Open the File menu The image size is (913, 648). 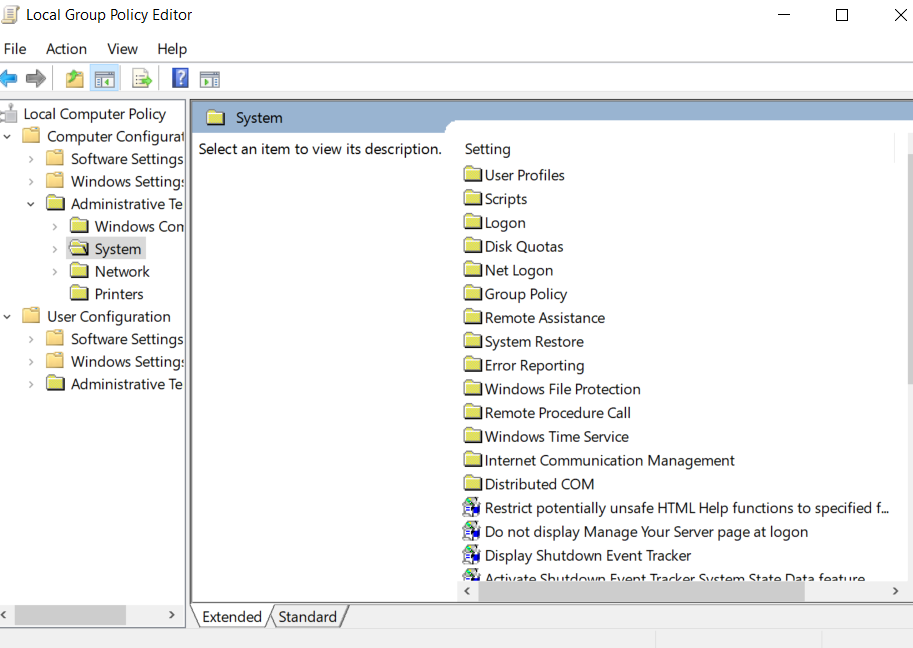click(15, 49)
